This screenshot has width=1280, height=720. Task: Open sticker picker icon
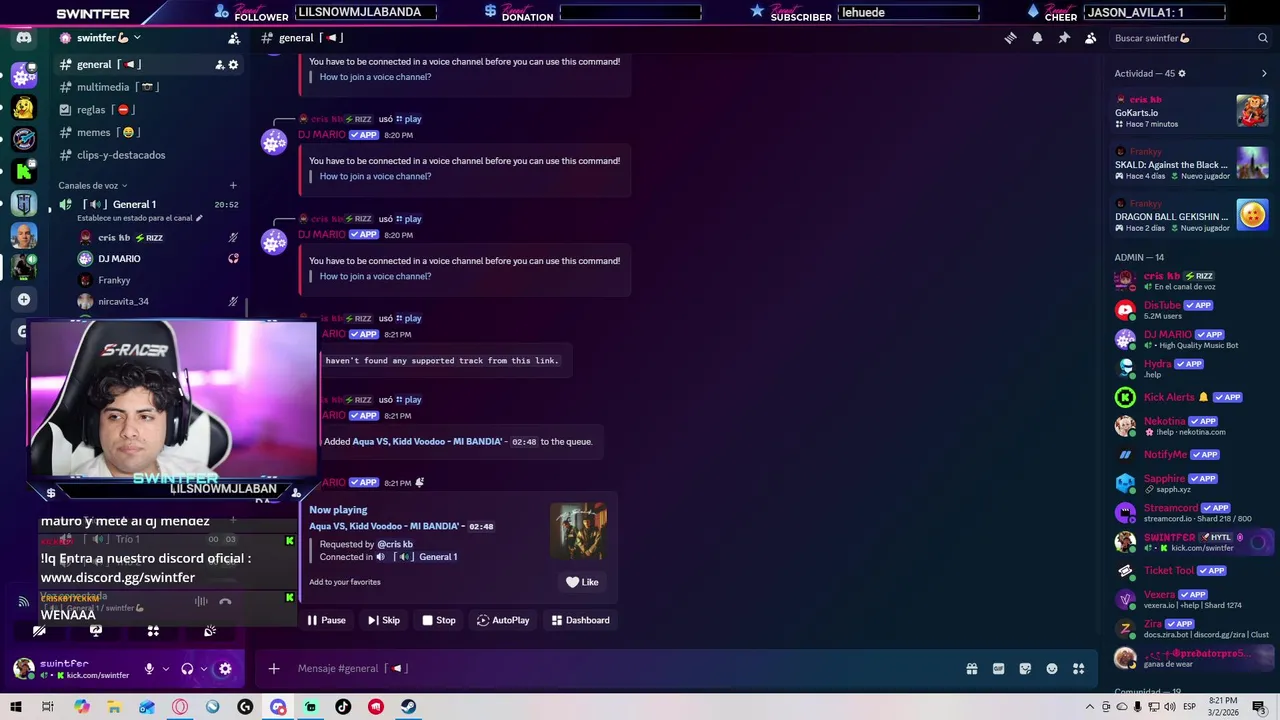(1025, 669)
